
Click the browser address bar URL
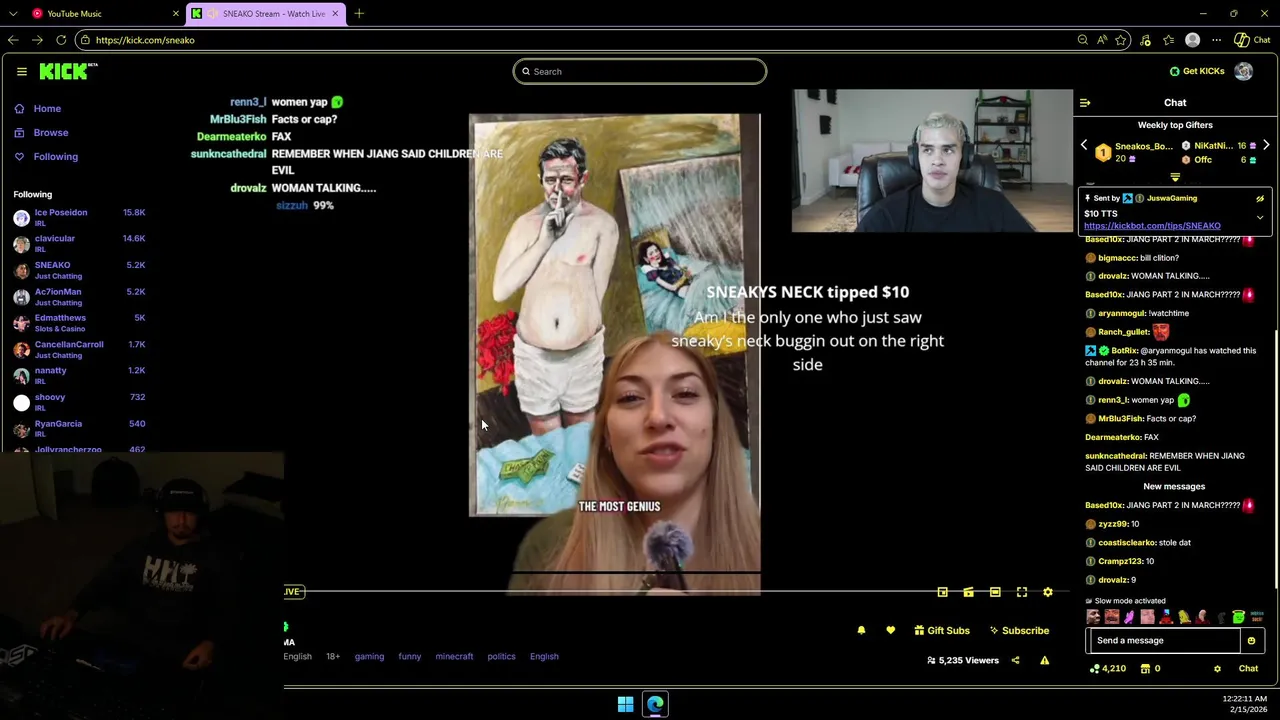145,40
